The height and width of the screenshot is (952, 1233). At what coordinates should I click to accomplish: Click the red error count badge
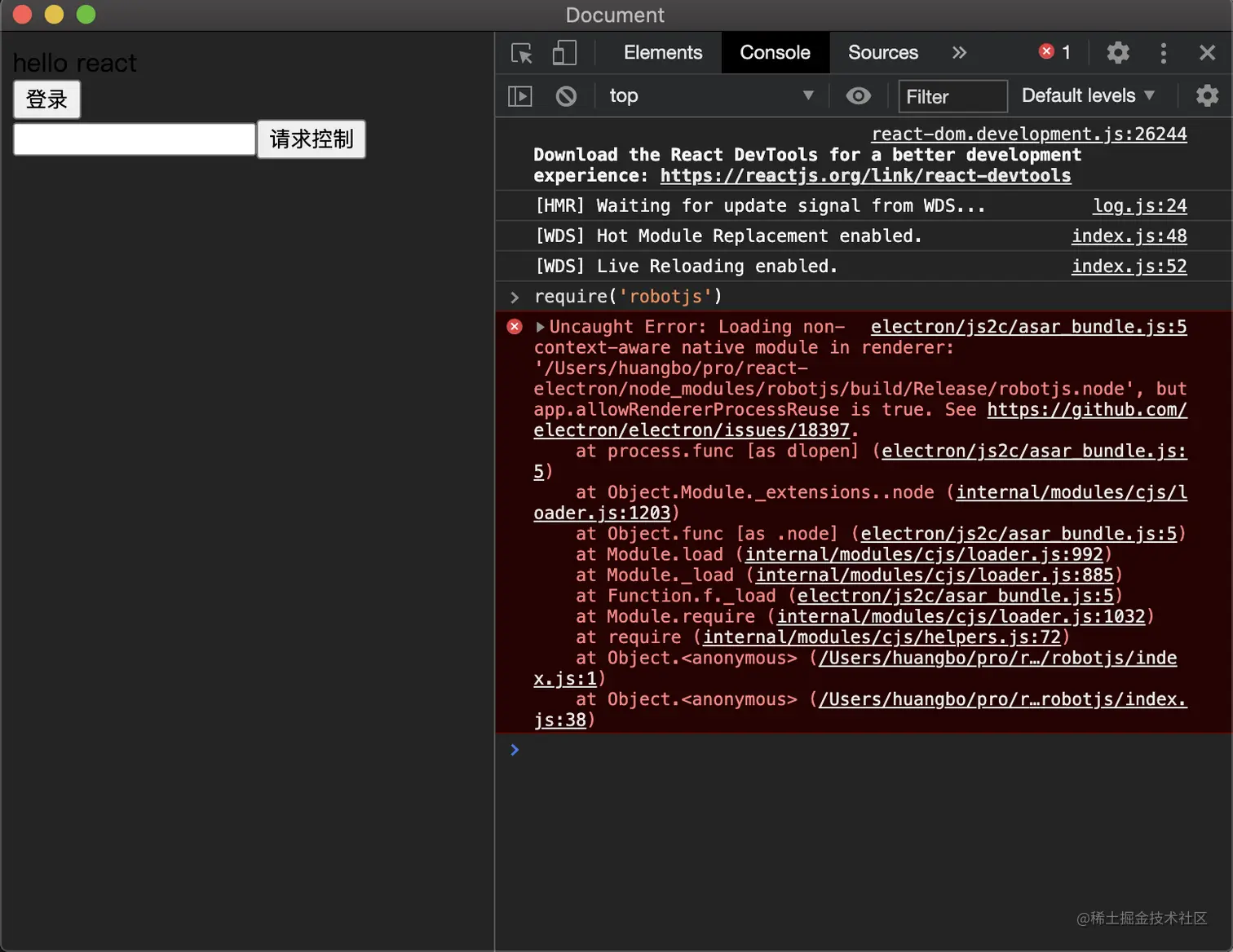(x=1054, y=52)
